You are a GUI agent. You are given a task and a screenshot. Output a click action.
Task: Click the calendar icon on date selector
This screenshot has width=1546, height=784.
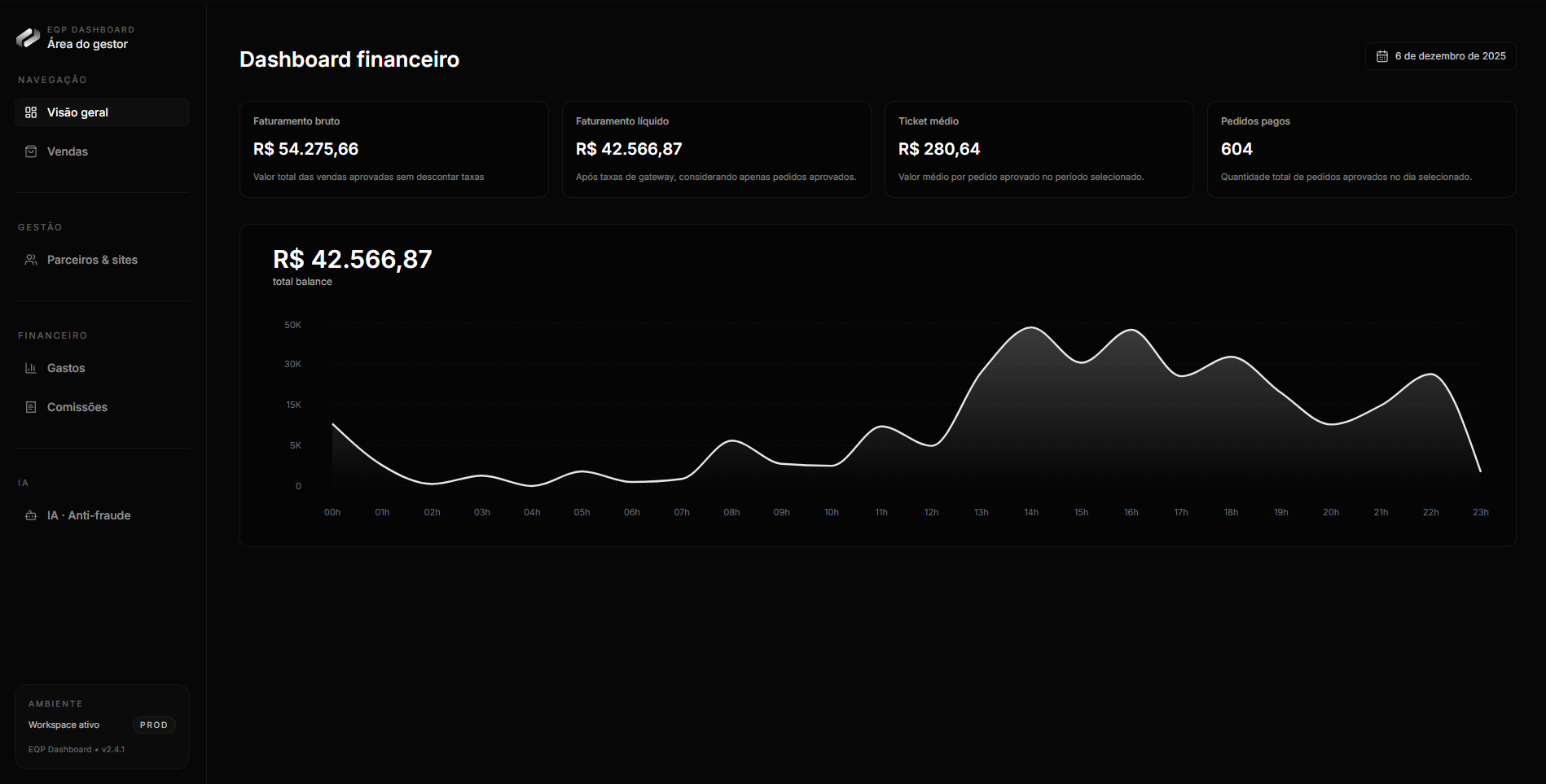click(x=1381, y=55)
